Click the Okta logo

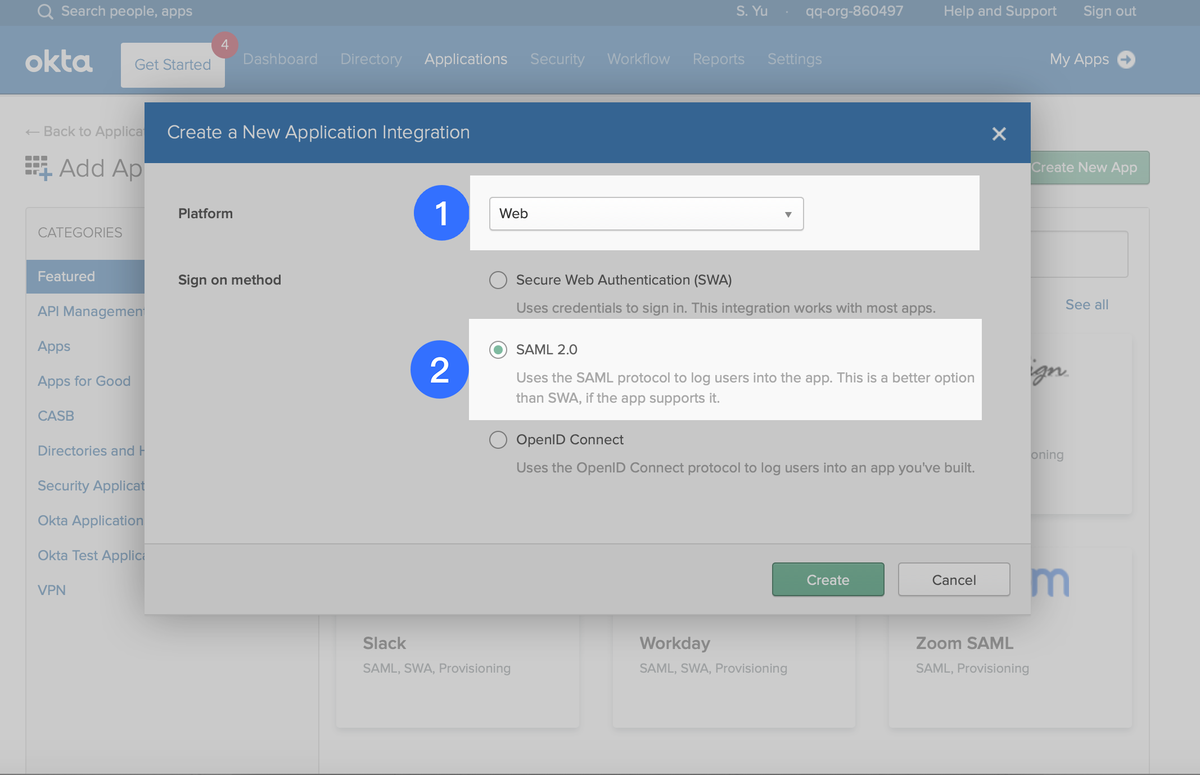tap(59, 61)
